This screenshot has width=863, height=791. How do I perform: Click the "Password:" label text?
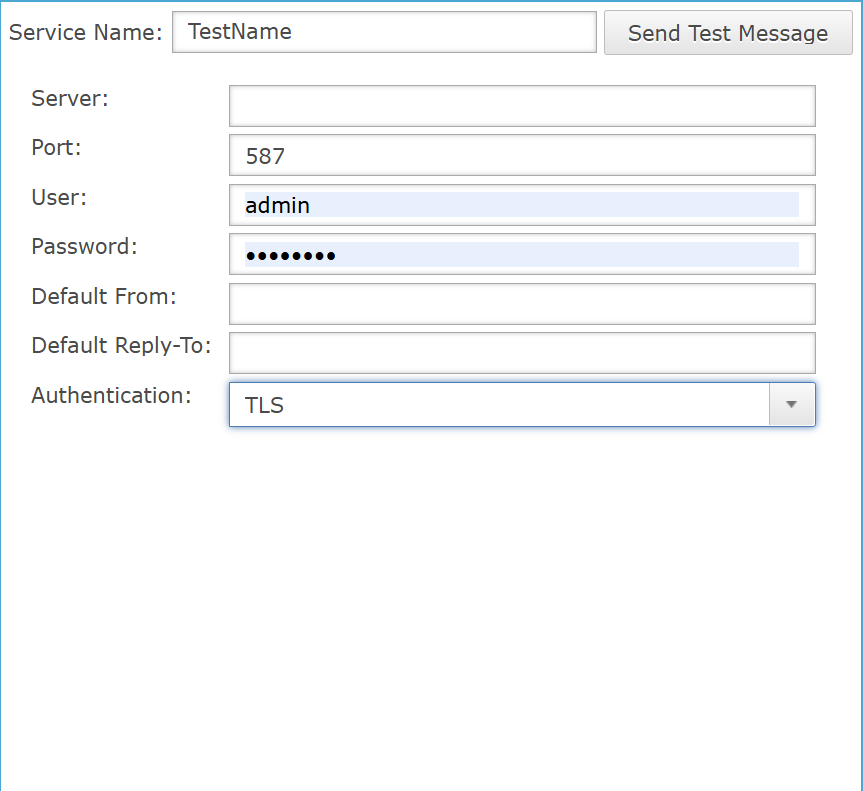click(84, 246)
